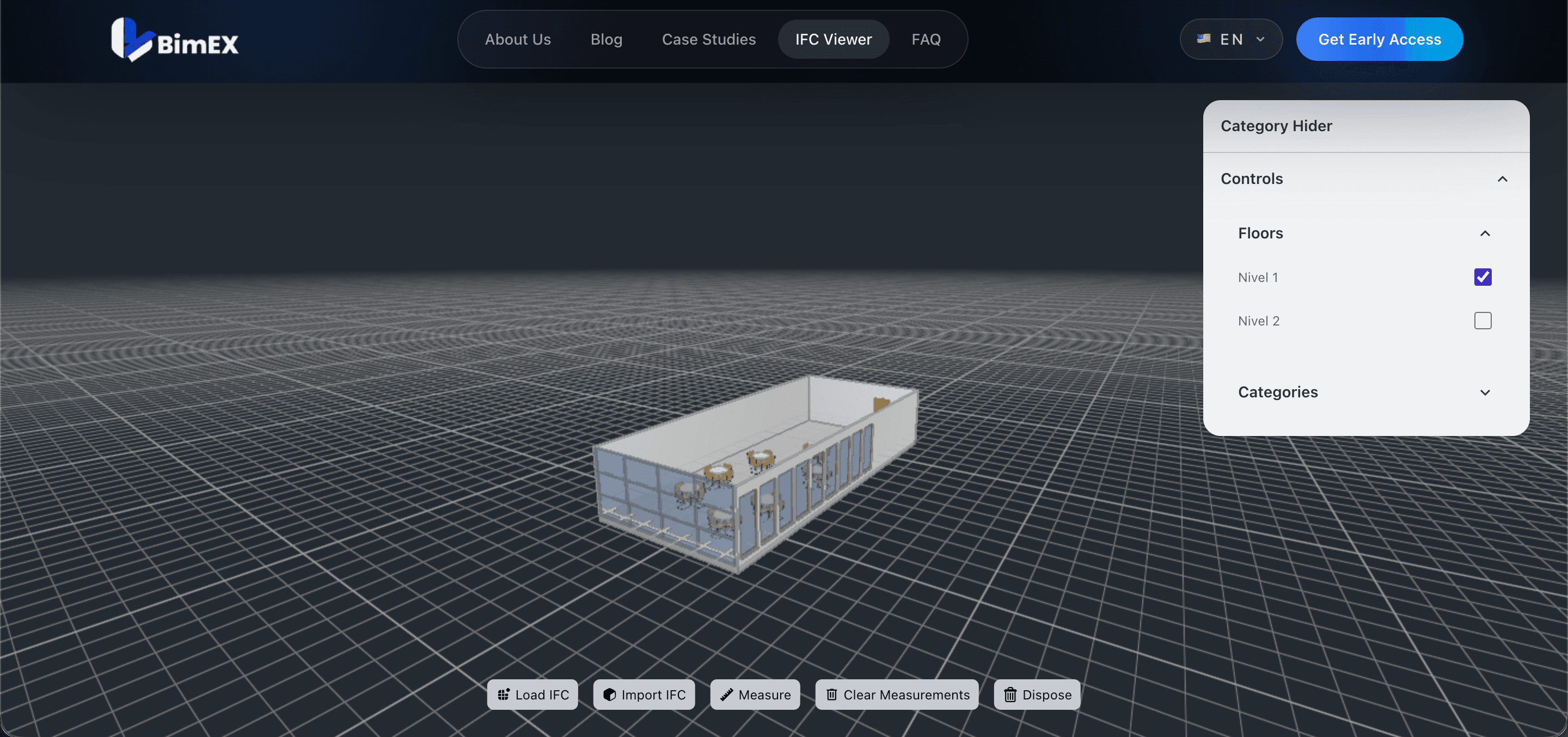Click the Clear Measurements trash icon
Screen dimensions: 1568x737
[831, 695]
